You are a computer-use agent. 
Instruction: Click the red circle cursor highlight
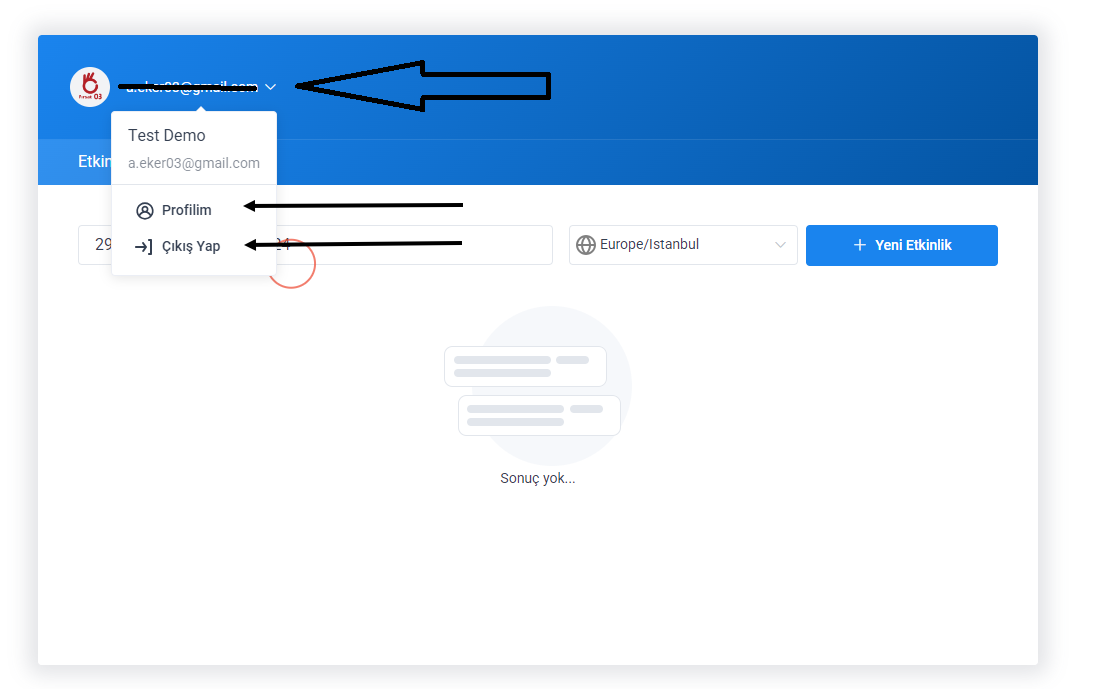(x=291, y=264)
